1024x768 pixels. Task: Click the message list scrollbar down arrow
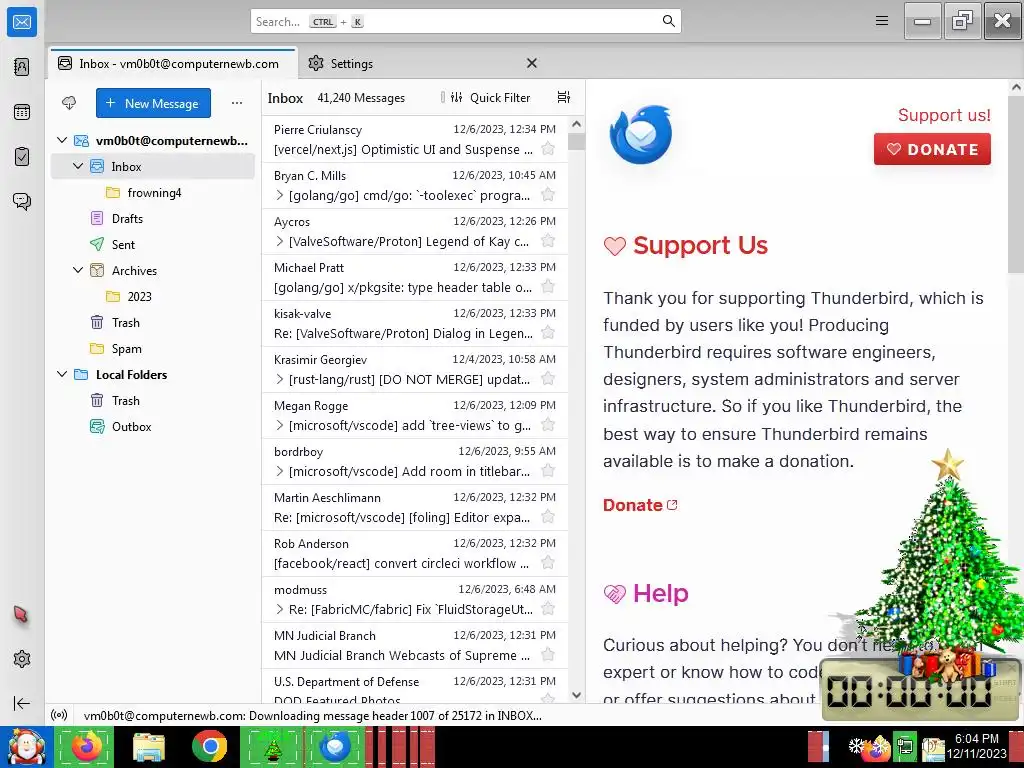[576, 695]
